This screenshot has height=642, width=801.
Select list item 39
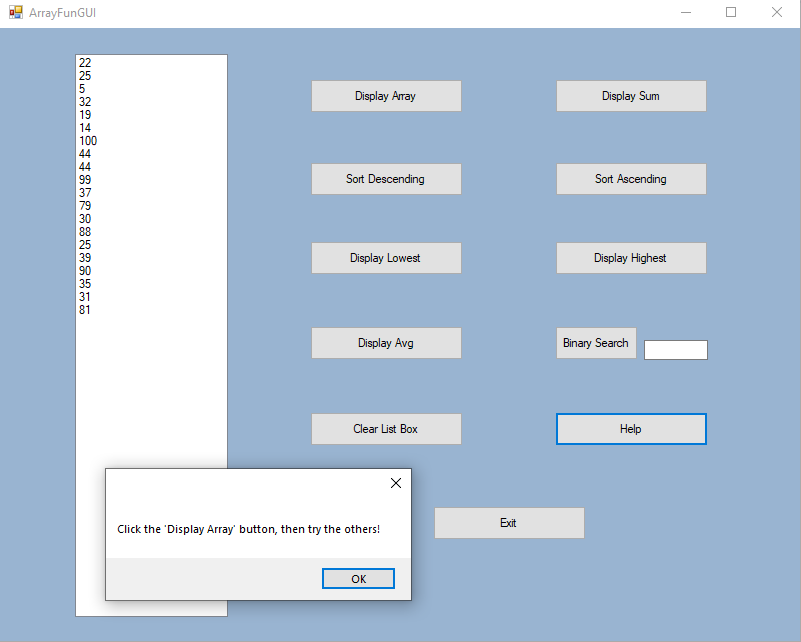[x=151, y=258]
